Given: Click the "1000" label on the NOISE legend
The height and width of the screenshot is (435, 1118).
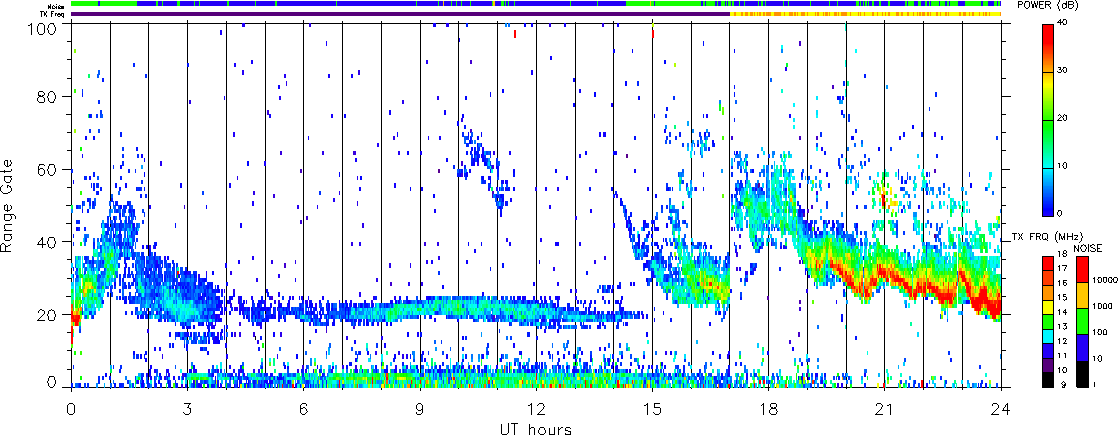Looking at the screenshot, I should click(x=1102, y=306).
